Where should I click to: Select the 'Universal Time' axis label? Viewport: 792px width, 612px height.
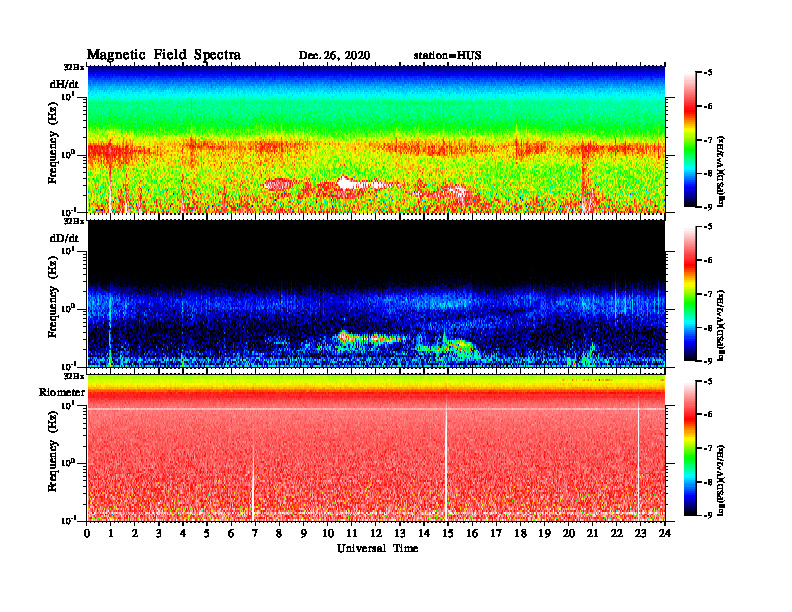(x=377, y=548)
